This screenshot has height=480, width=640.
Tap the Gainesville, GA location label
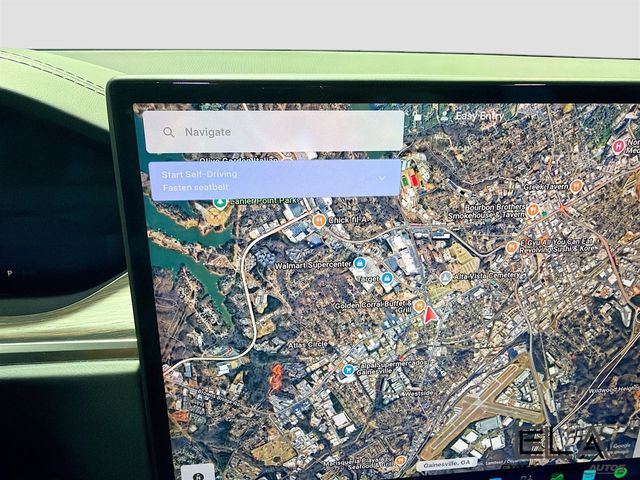click(x=447, y=464)
